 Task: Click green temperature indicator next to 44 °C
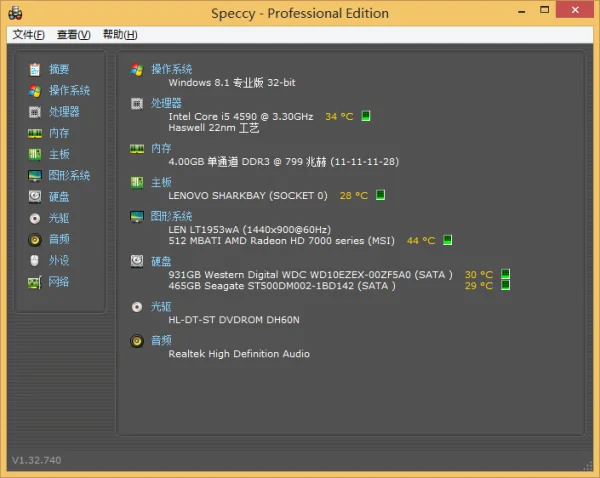click(447, 240)
